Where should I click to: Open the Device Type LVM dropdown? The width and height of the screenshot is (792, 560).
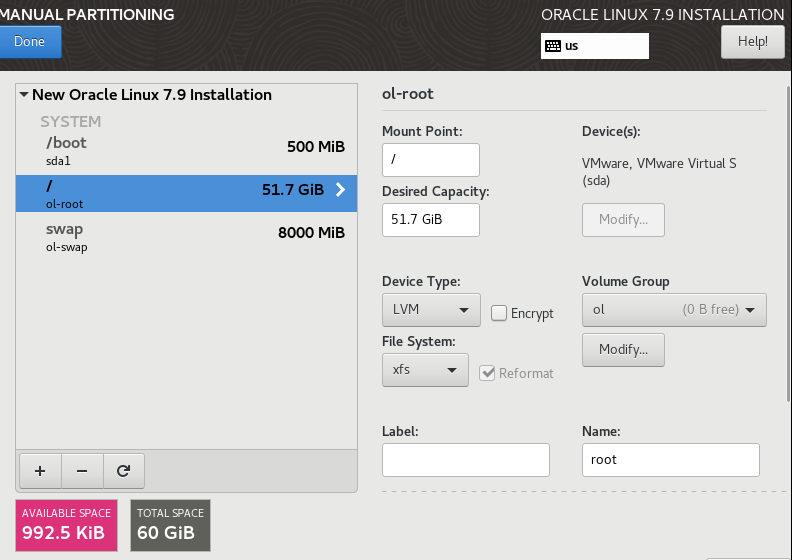[431, 310]
